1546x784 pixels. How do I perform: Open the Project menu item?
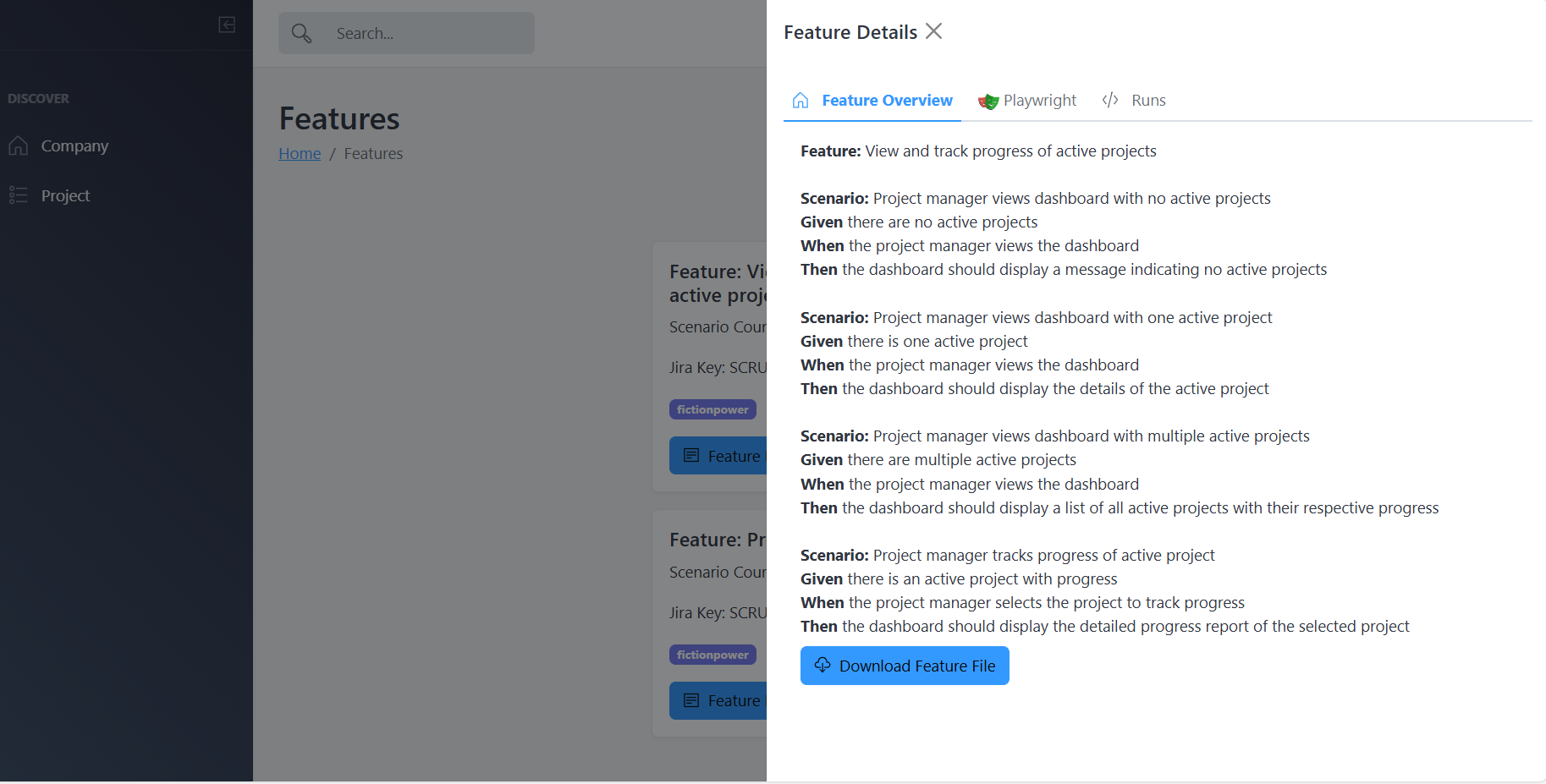coord(65,195)
